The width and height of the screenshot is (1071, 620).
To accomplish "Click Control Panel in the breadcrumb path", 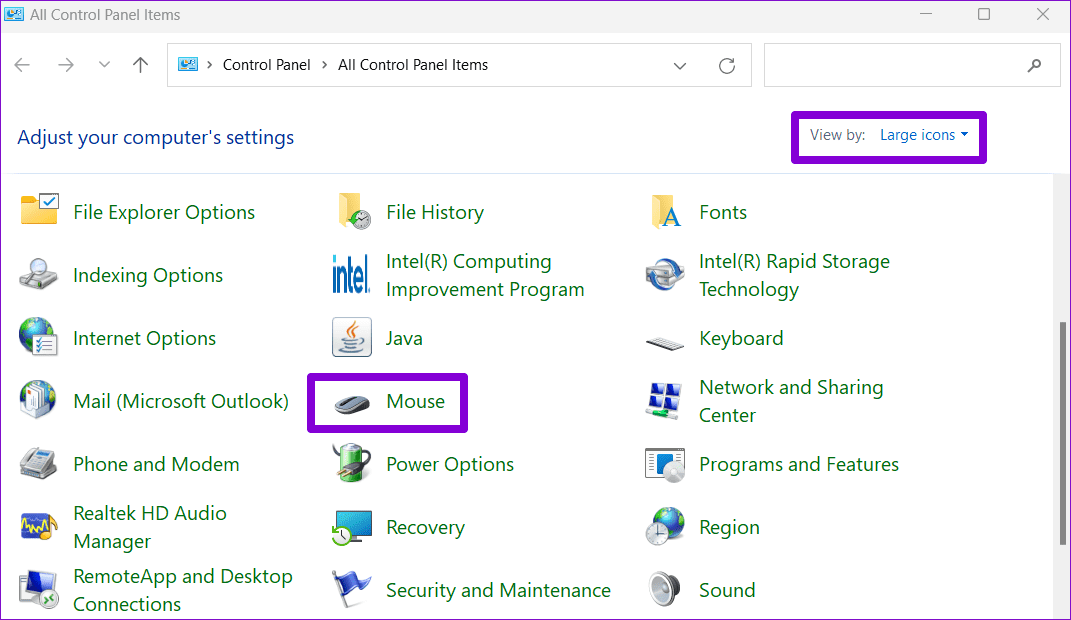I will pyautogui.click(x=266, y=65).
